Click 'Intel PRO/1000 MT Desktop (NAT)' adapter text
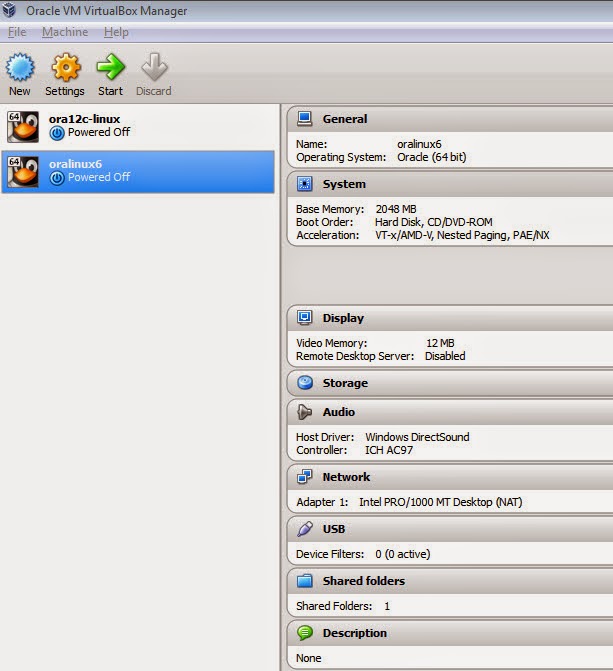The height and width of the screenshot is (671, 613). 440,502
